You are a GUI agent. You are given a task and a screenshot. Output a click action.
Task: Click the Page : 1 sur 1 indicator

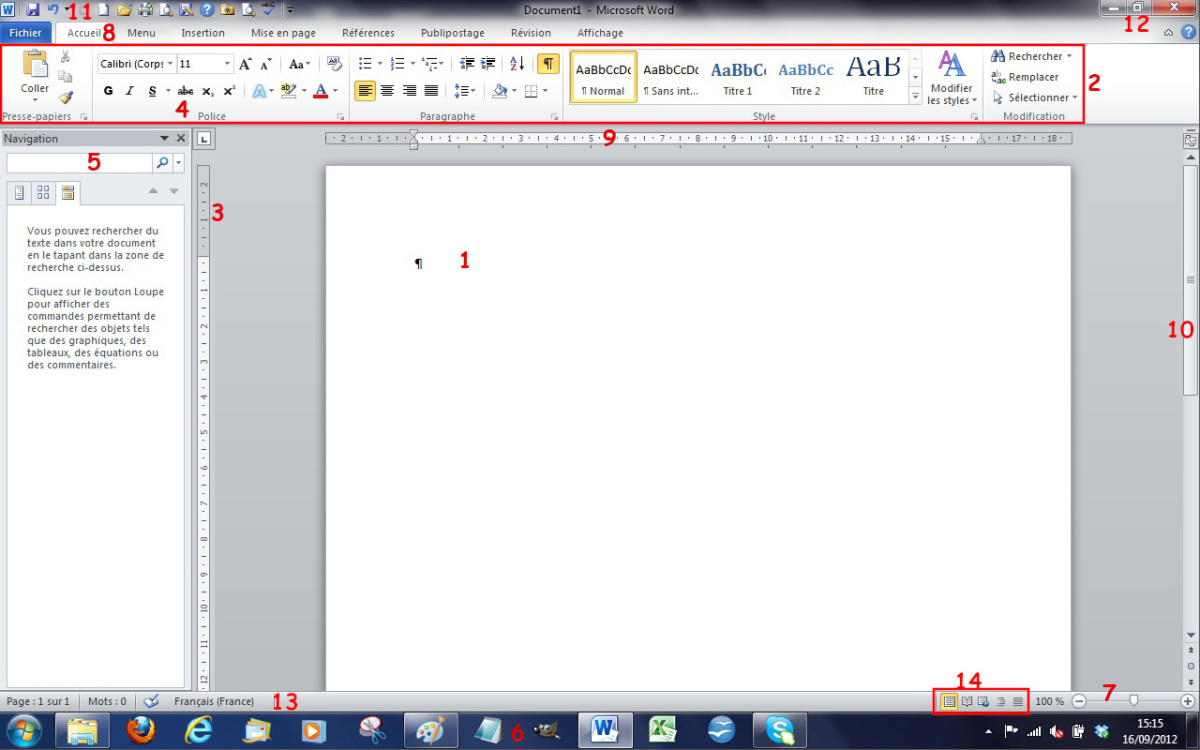coord(38,702)
